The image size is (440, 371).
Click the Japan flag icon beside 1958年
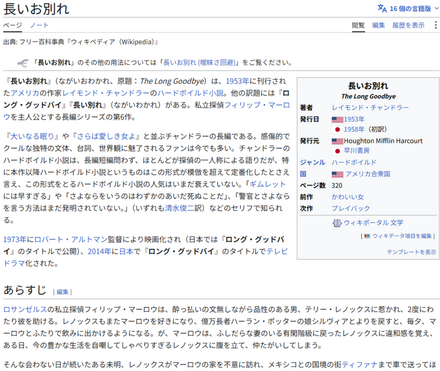(x=337, y=129)
